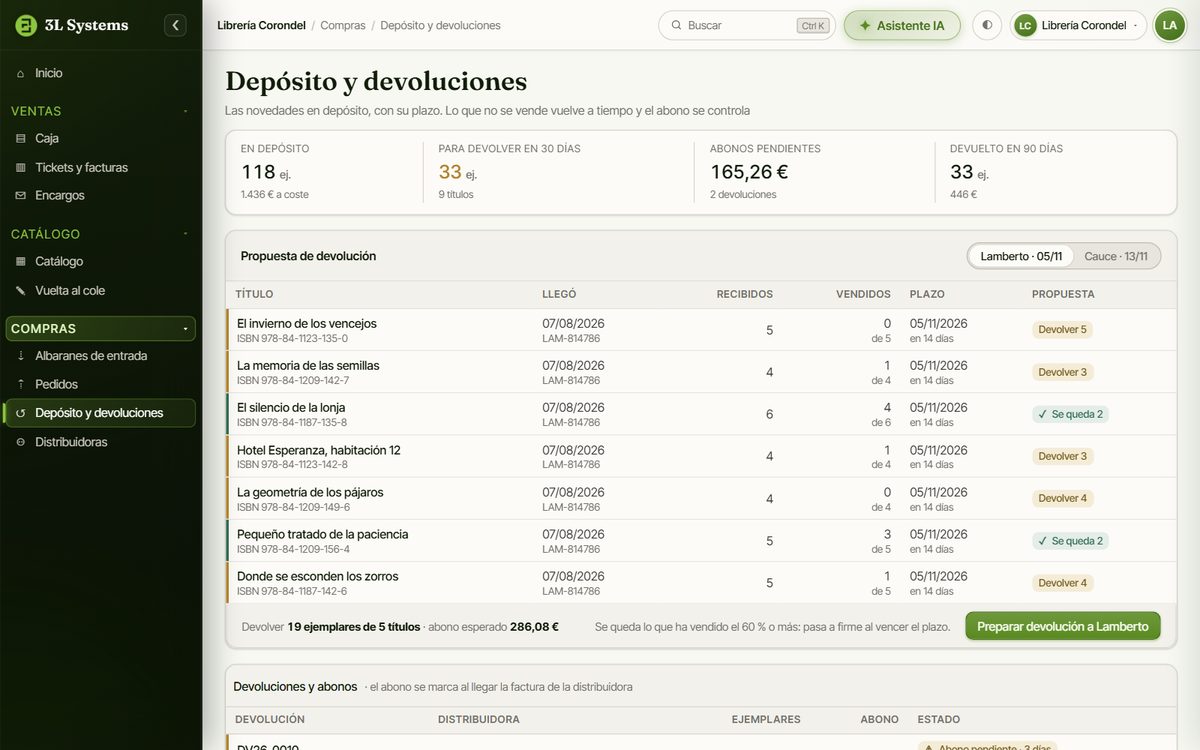This screenshot has width=1200, height=750.
Task: Click the DISTRIBUIDORA column header
Action: click(478, 719)
